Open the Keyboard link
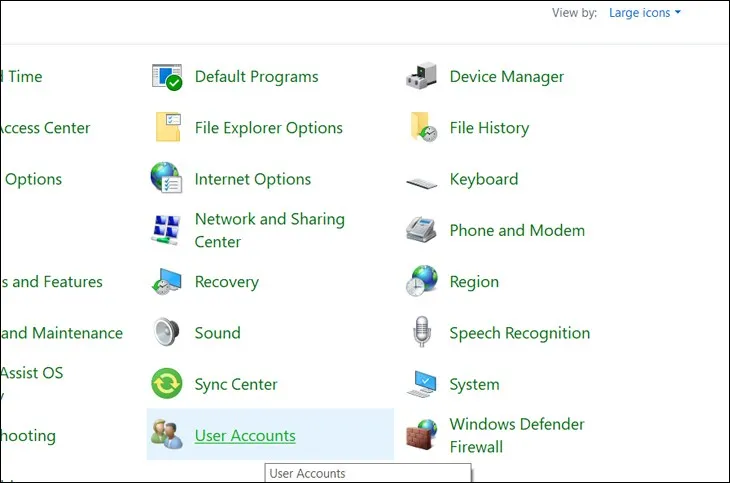The width and height of the screenshot is (730, 483). (484, 179)
